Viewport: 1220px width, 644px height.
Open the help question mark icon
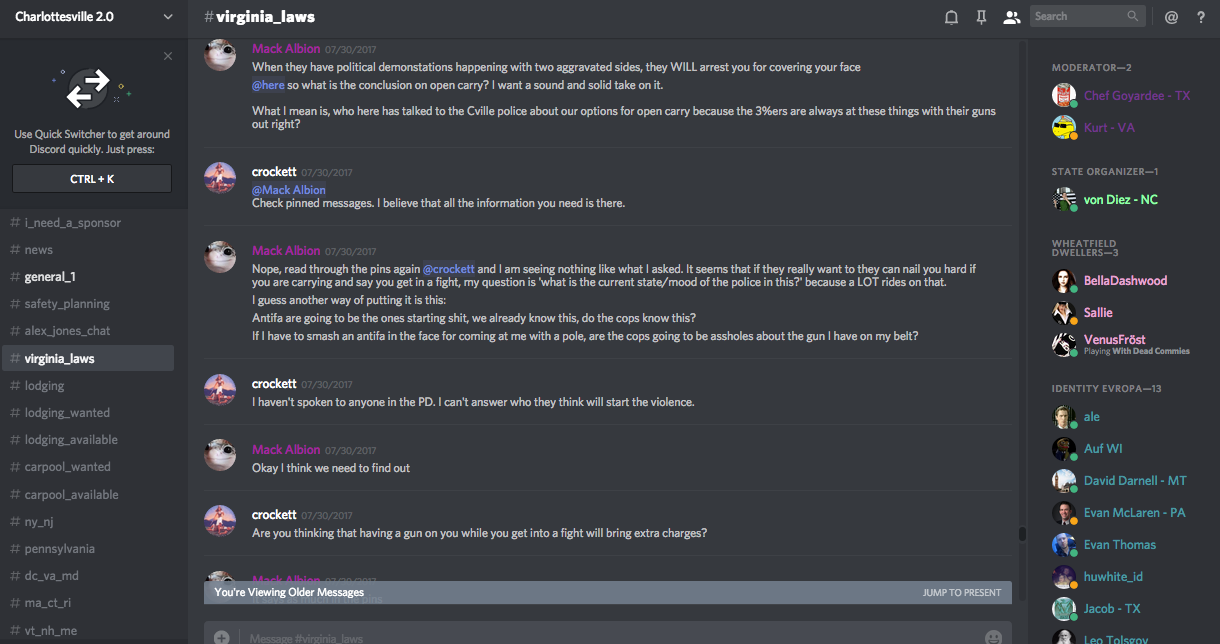coord(1201,16)
